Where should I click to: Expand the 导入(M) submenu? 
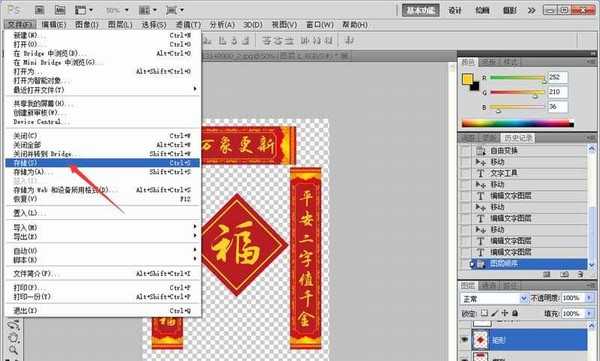tap(103, 227)
